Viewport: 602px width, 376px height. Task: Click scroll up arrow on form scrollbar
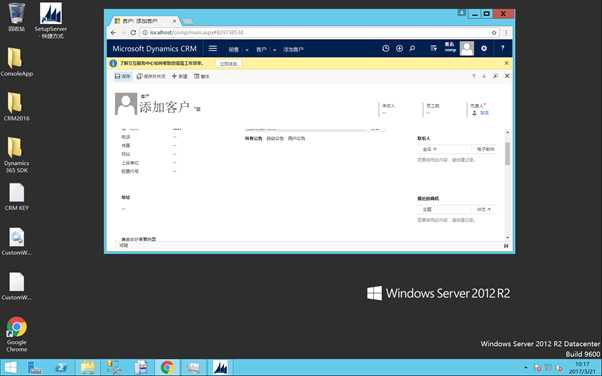[508, 133]
